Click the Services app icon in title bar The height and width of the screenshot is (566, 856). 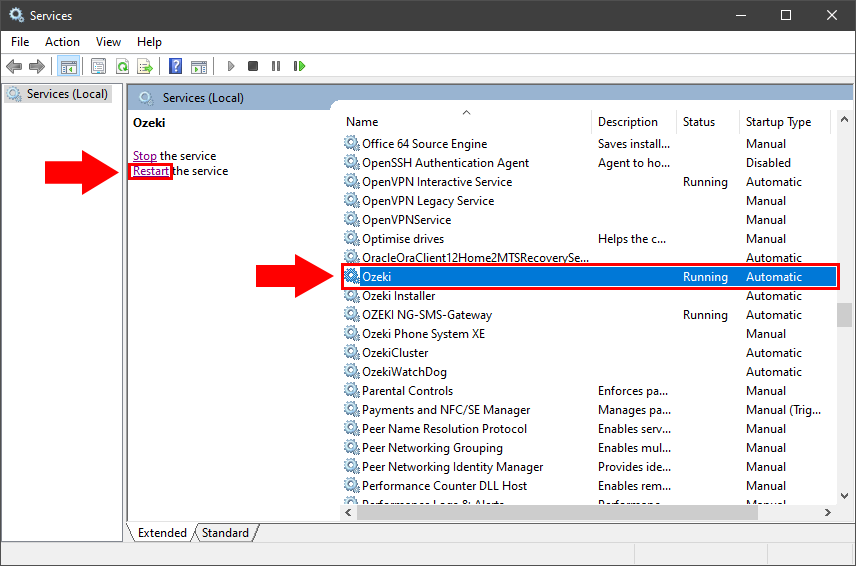point(16,15)
